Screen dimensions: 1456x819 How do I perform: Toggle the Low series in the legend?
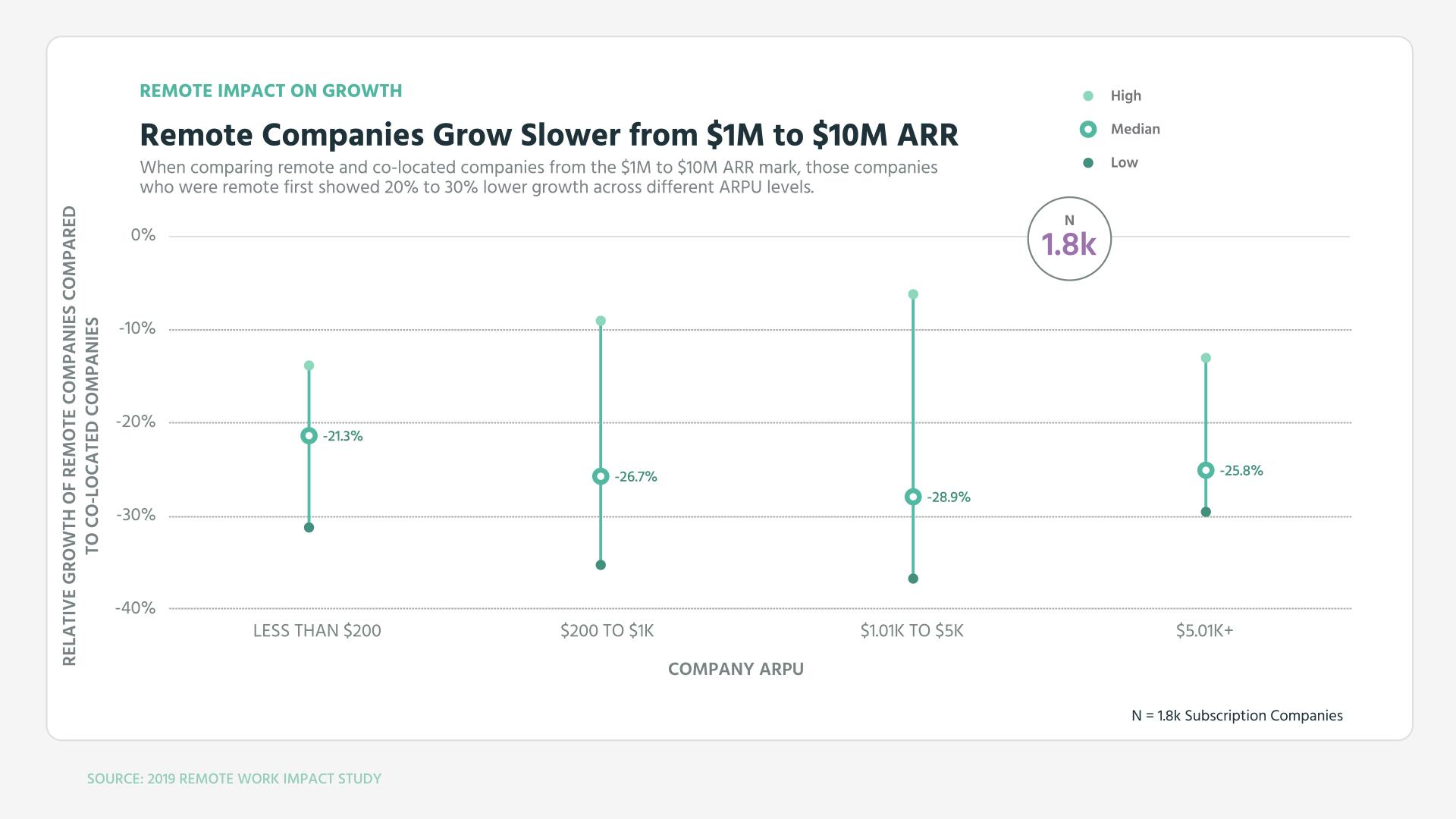(1123, 162)
